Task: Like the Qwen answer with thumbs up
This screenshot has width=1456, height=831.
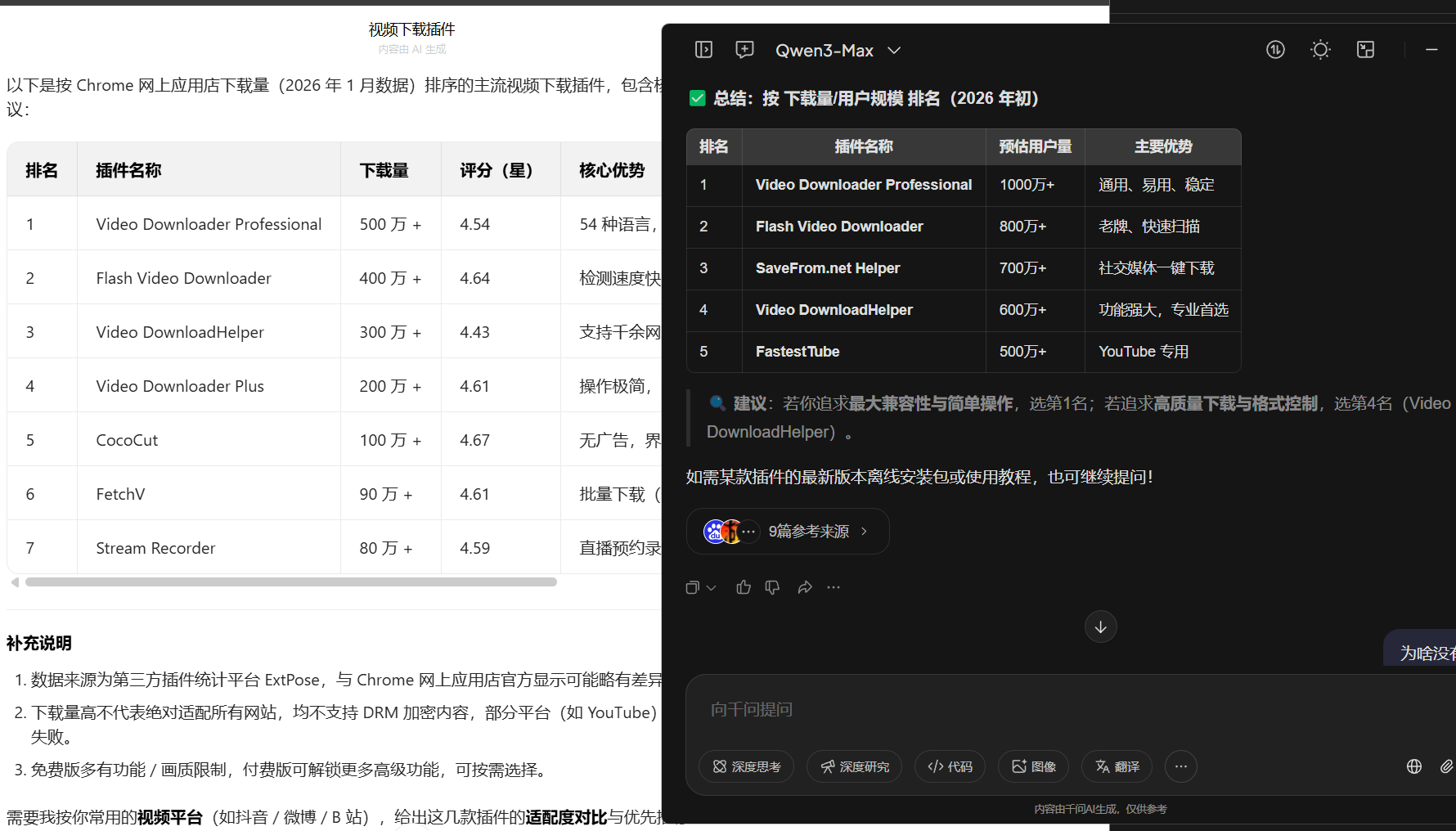Action: click(744, 587)
